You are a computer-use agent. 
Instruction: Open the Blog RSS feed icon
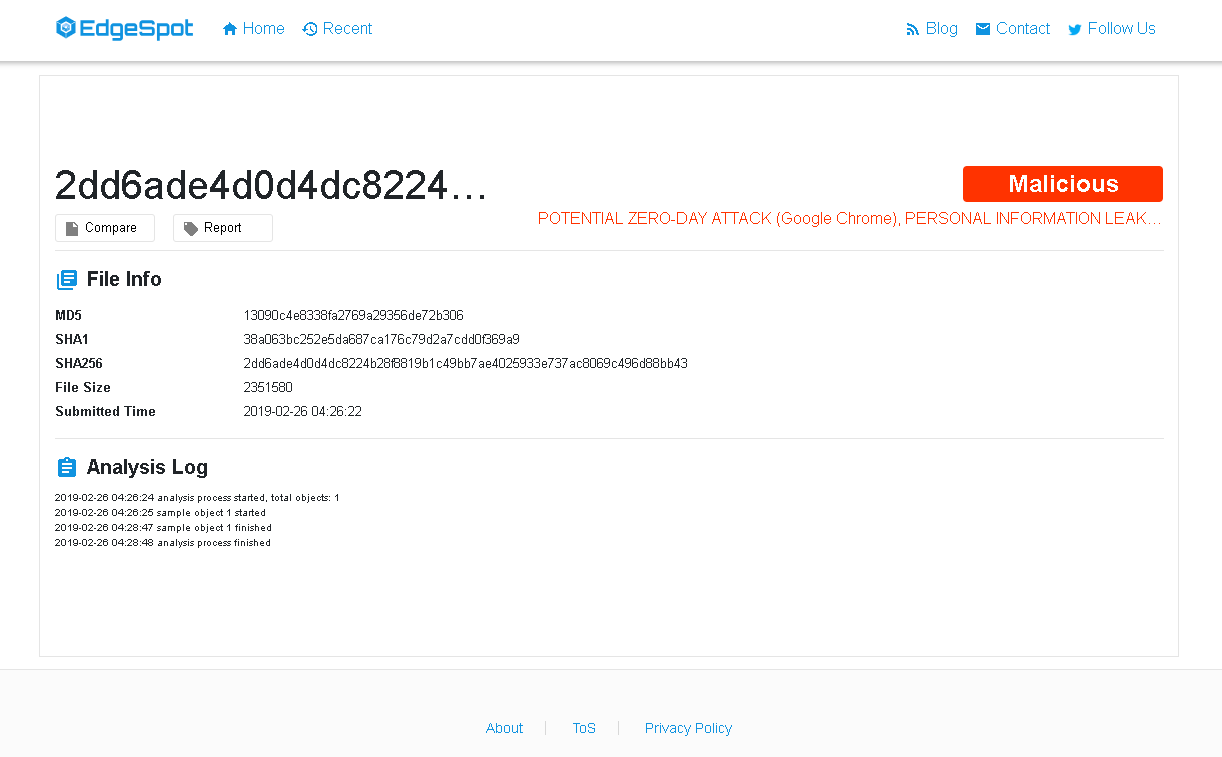point(911,28)
